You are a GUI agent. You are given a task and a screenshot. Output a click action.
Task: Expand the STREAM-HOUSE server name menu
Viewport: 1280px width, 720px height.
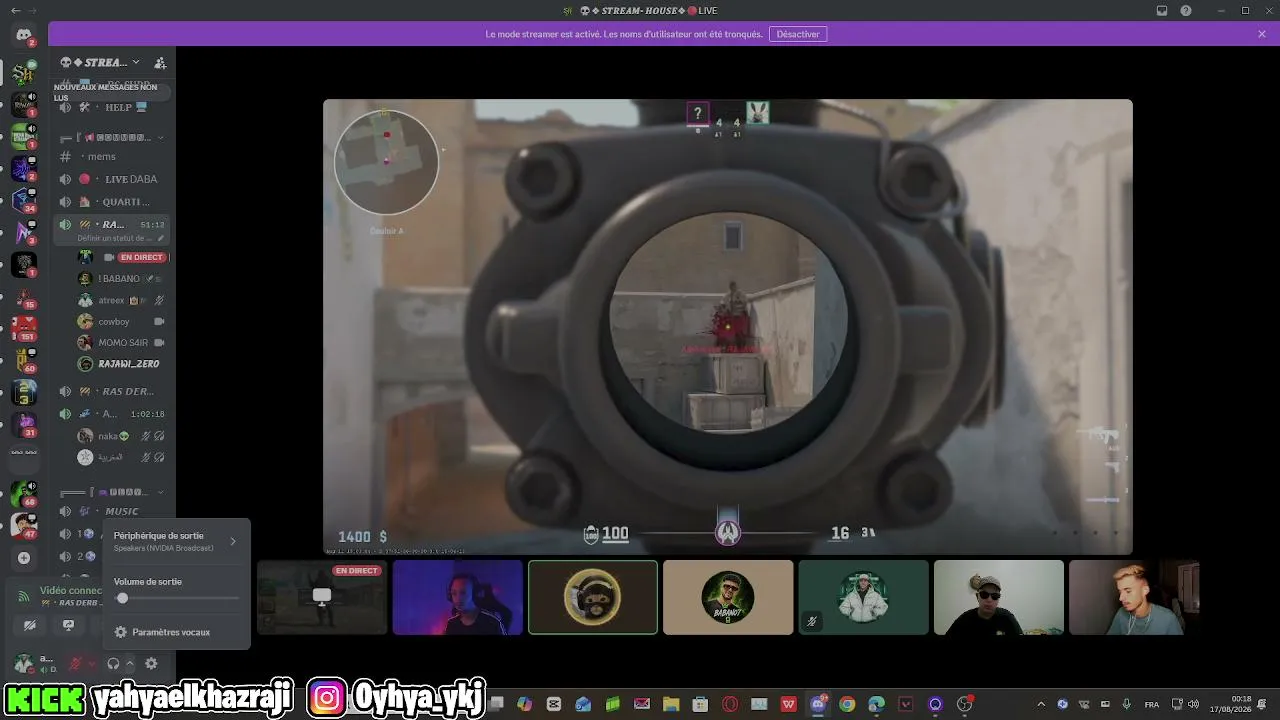pos(100,62)
